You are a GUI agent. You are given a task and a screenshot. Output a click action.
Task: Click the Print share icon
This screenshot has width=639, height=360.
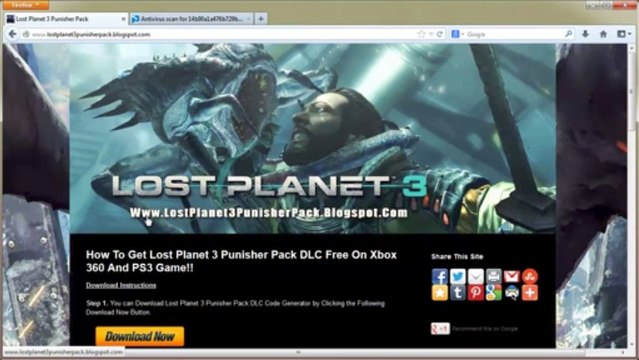point(494,276)
